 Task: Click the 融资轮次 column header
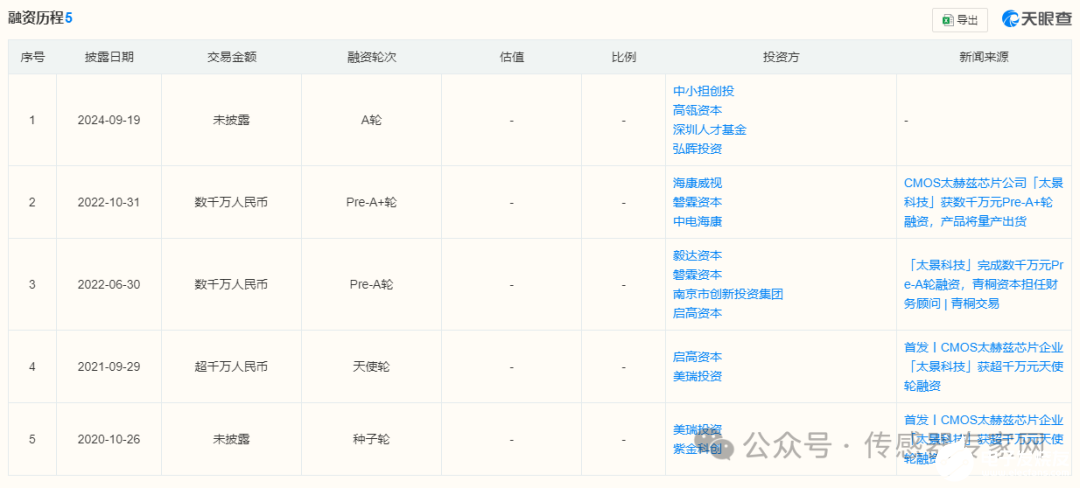[371, 57]
